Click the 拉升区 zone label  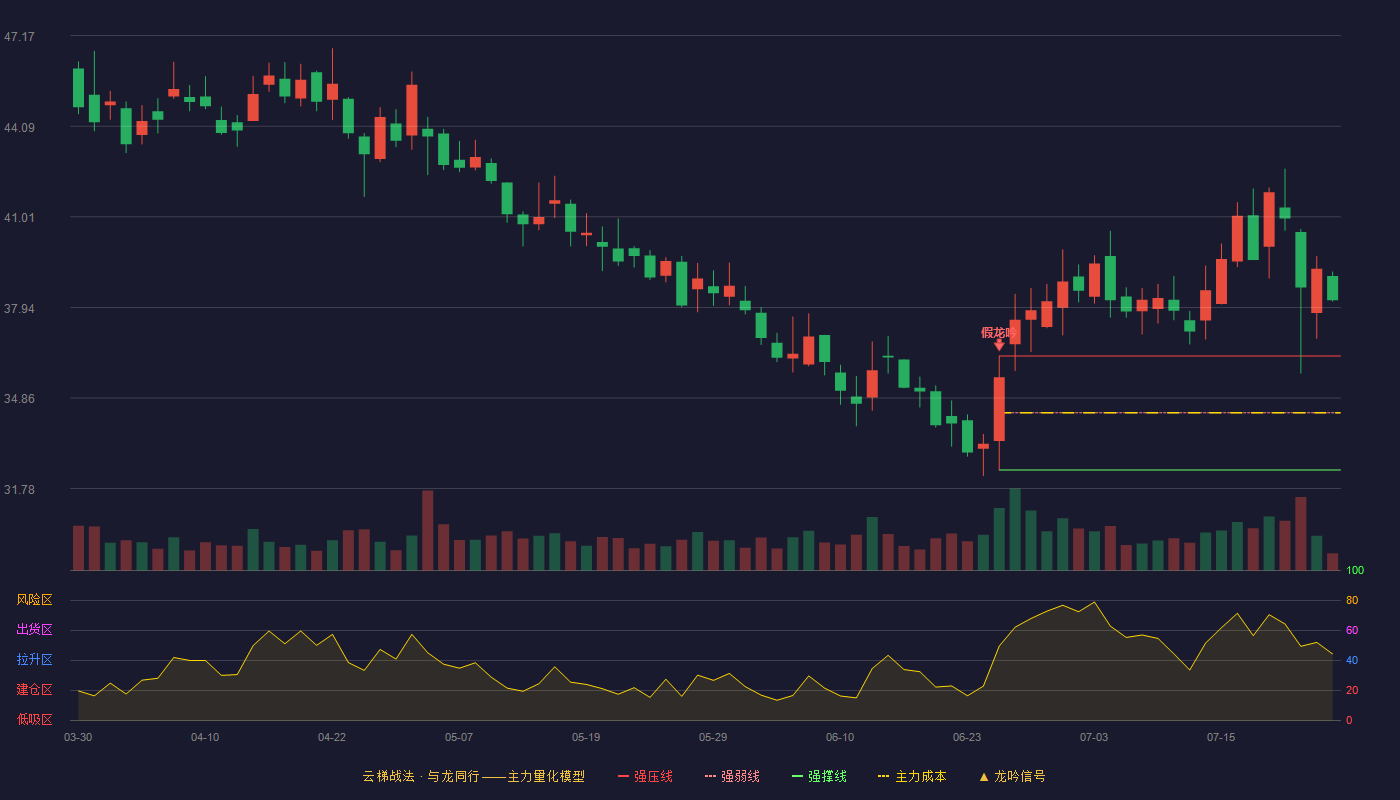(x=34, y=660)
